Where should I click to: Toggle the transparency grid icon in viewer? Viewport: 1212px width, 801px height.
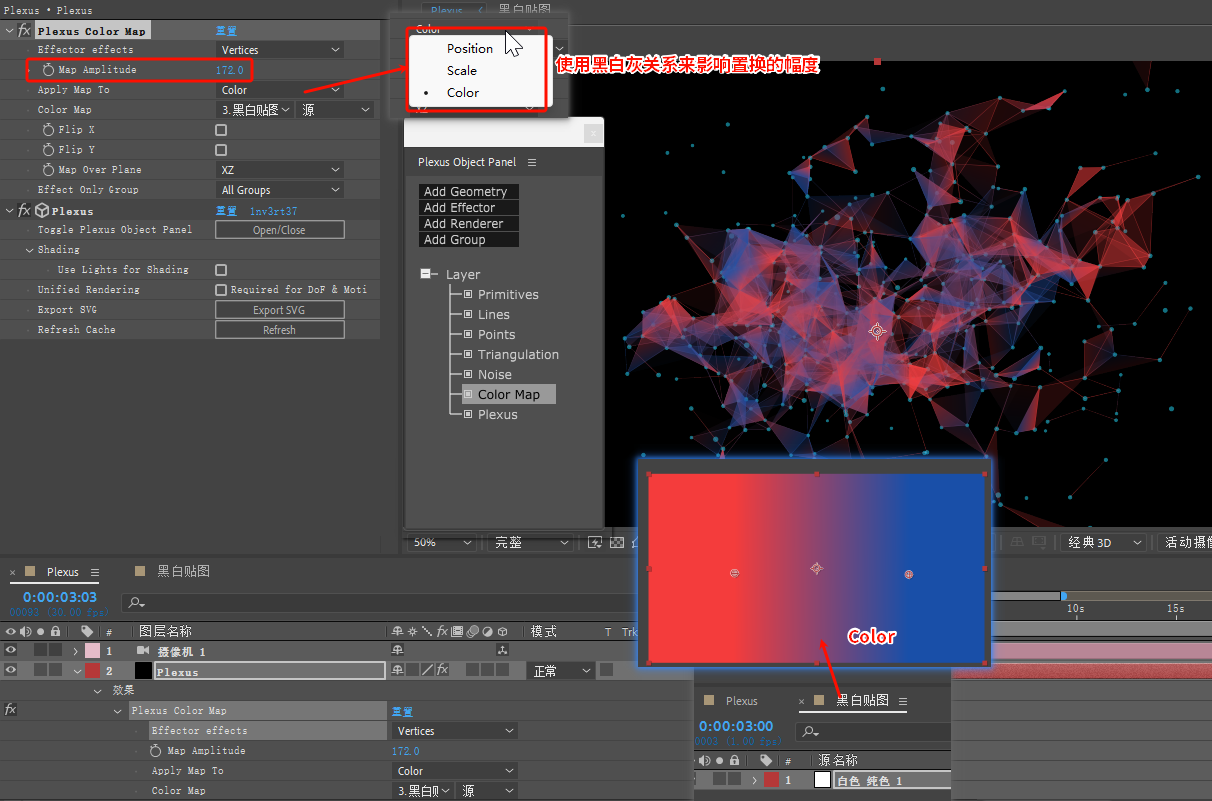pyautogui.click(x=617, y=542)
